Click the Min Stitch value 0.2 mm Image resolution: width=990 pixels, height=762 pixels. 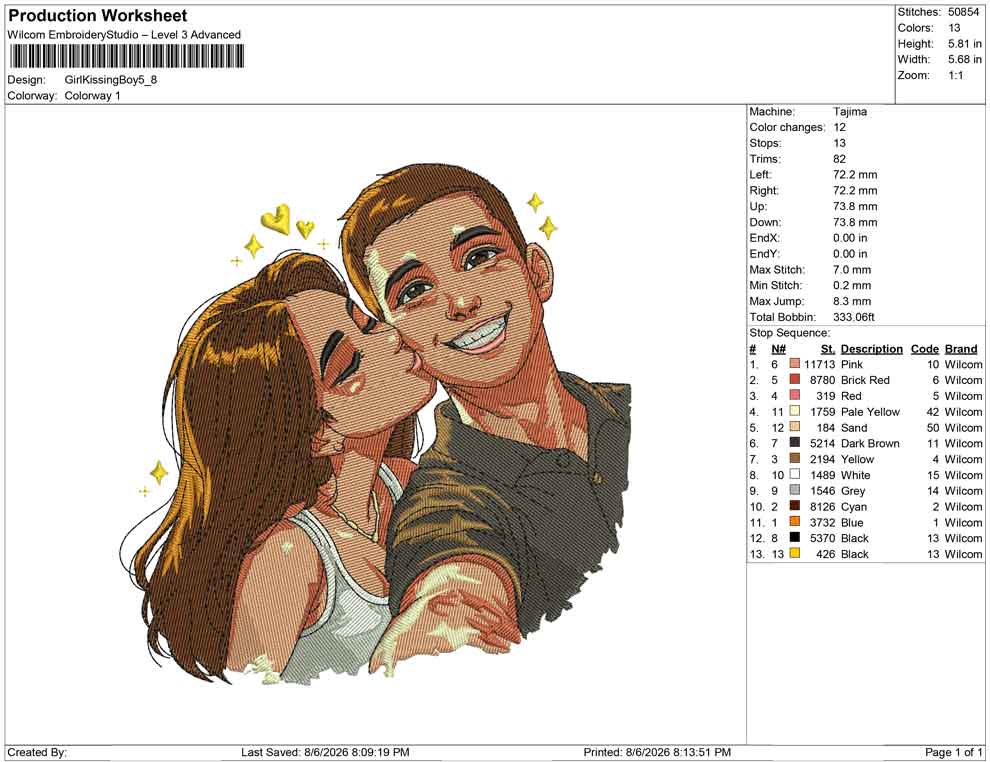point(852,285)
